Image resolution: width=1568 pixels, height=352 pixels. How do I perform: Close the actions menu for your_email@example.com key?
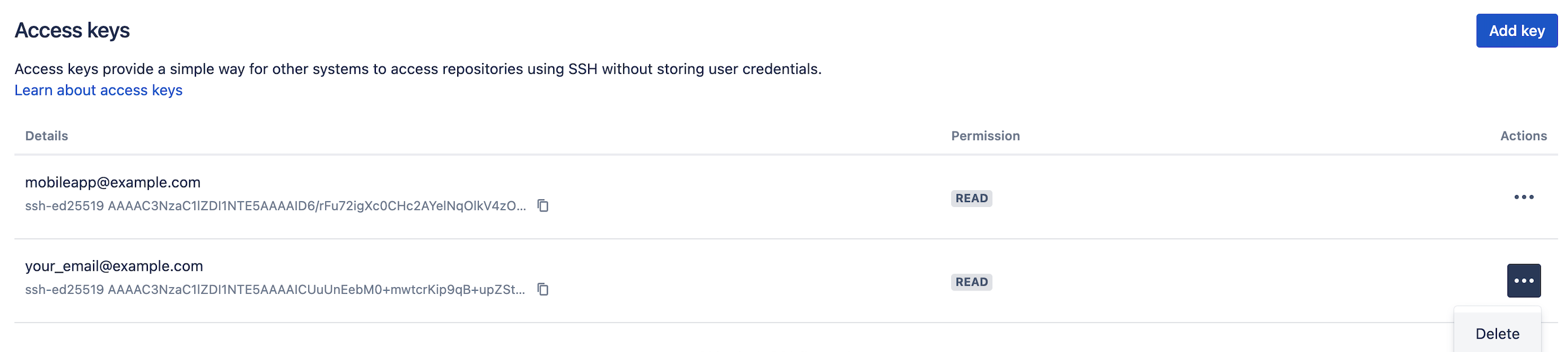(x=1523, y=281)
